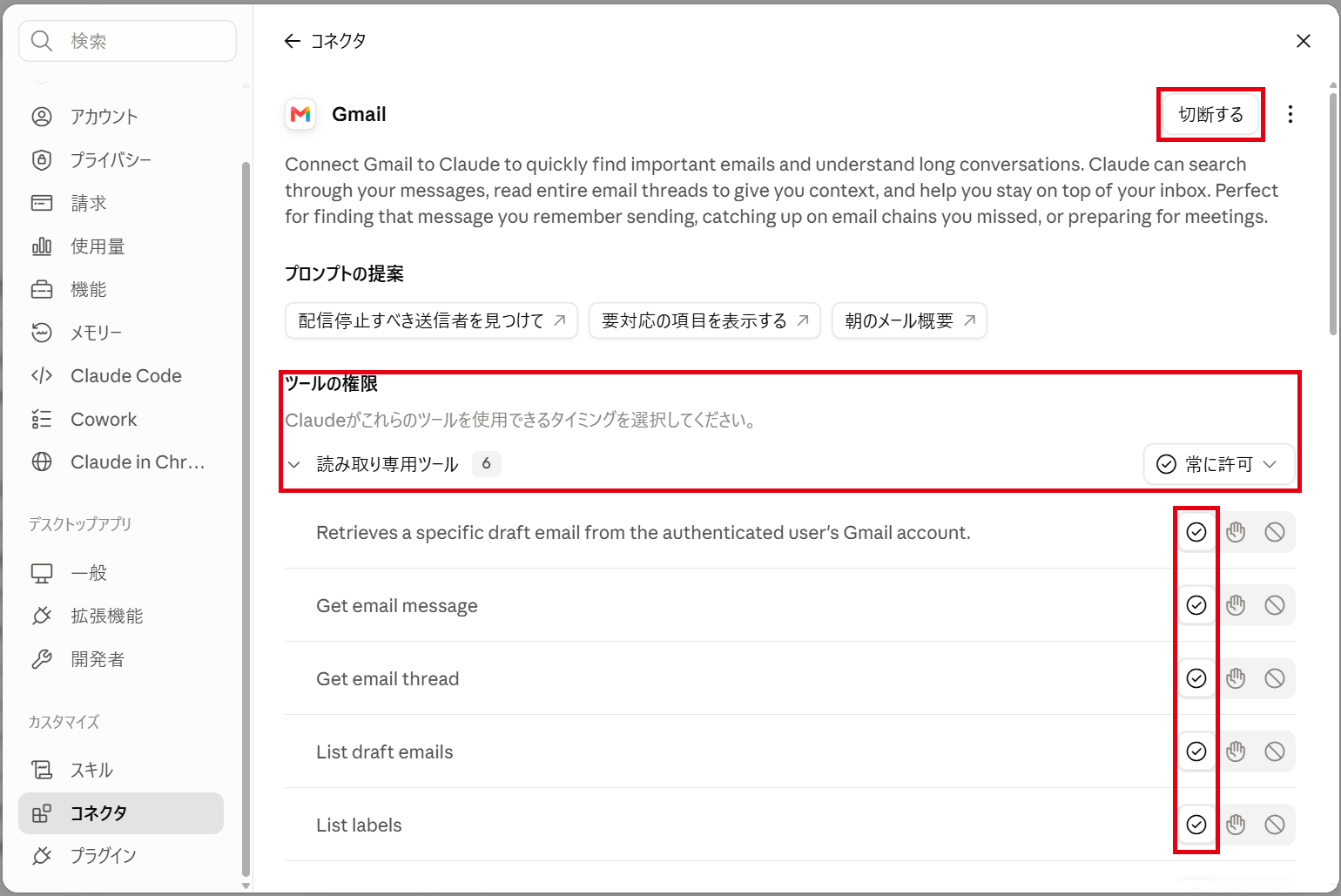Go back with the コネクタ arrow
Image resolution: width=1341 pixels, height=896 pixels.
click(x=293, y=41)
